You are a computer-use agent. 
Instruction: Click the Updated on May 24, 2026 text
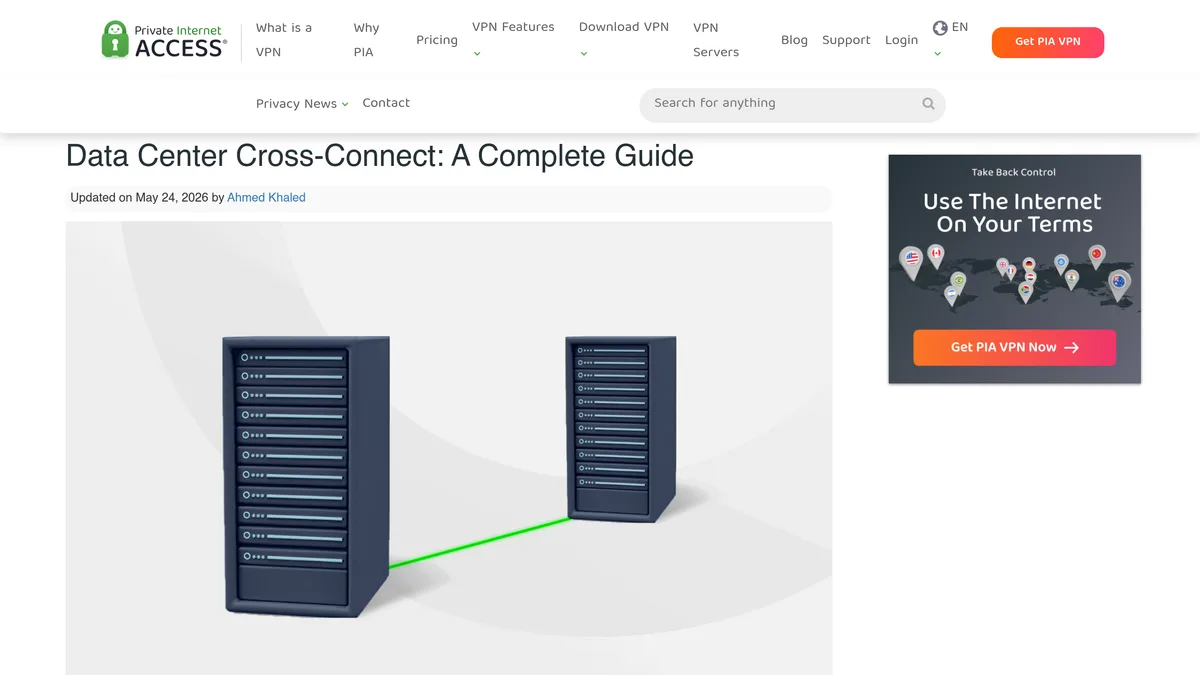tap(139, 198)
